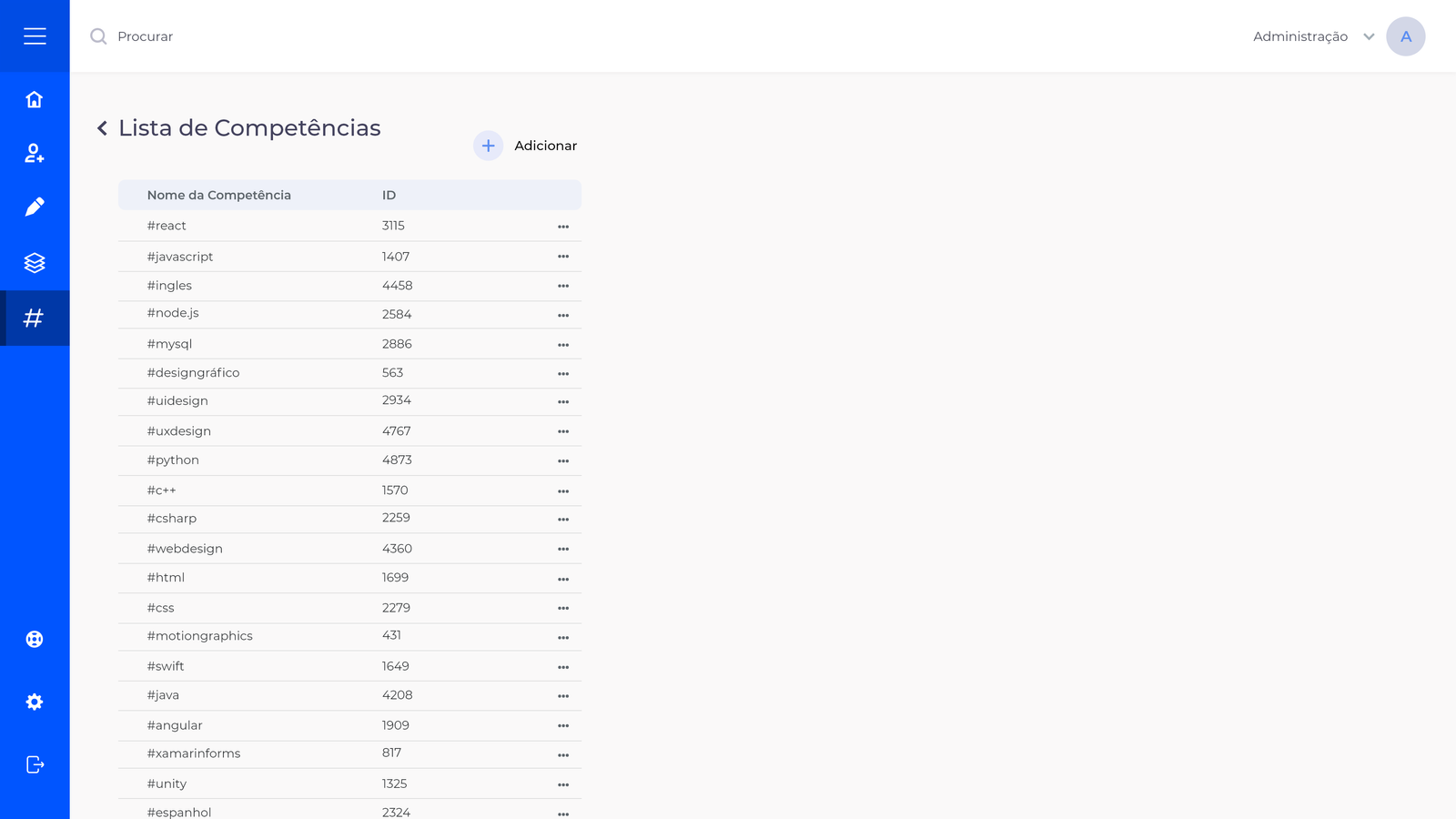The height and width of the screenshot is (819, 1456).
Task: Select the hashtag competências sidebar icon
Action: click(x=35, y=318)
